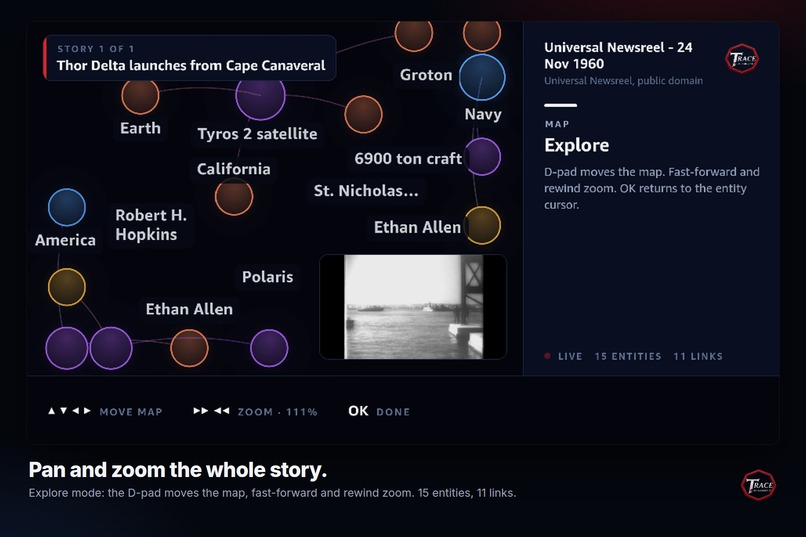Select the purple 6900 ton craft node

[x=482, y=157]
